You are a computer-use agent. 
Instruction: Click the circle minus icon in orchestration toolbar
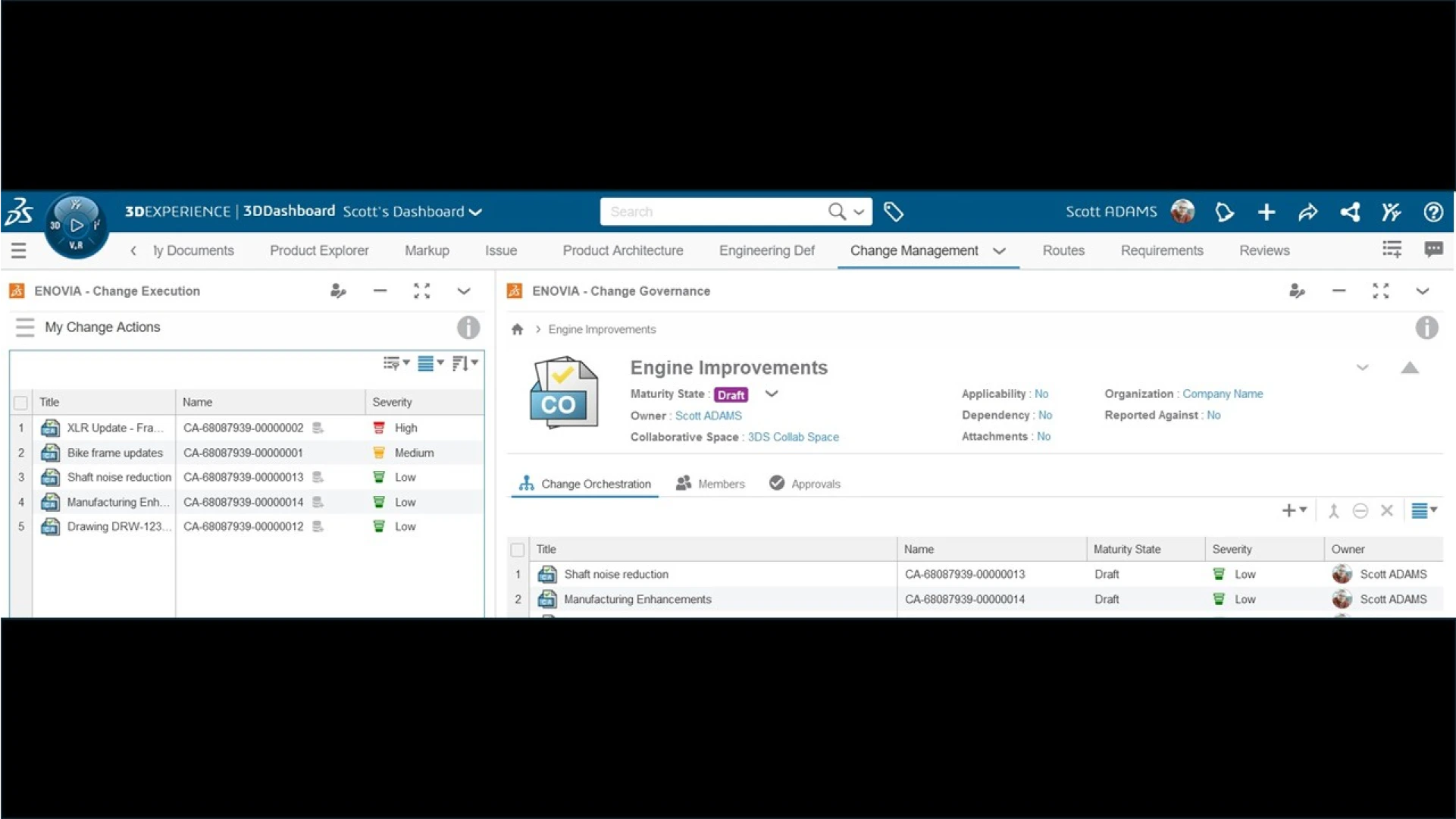[x=1360, y=511]
